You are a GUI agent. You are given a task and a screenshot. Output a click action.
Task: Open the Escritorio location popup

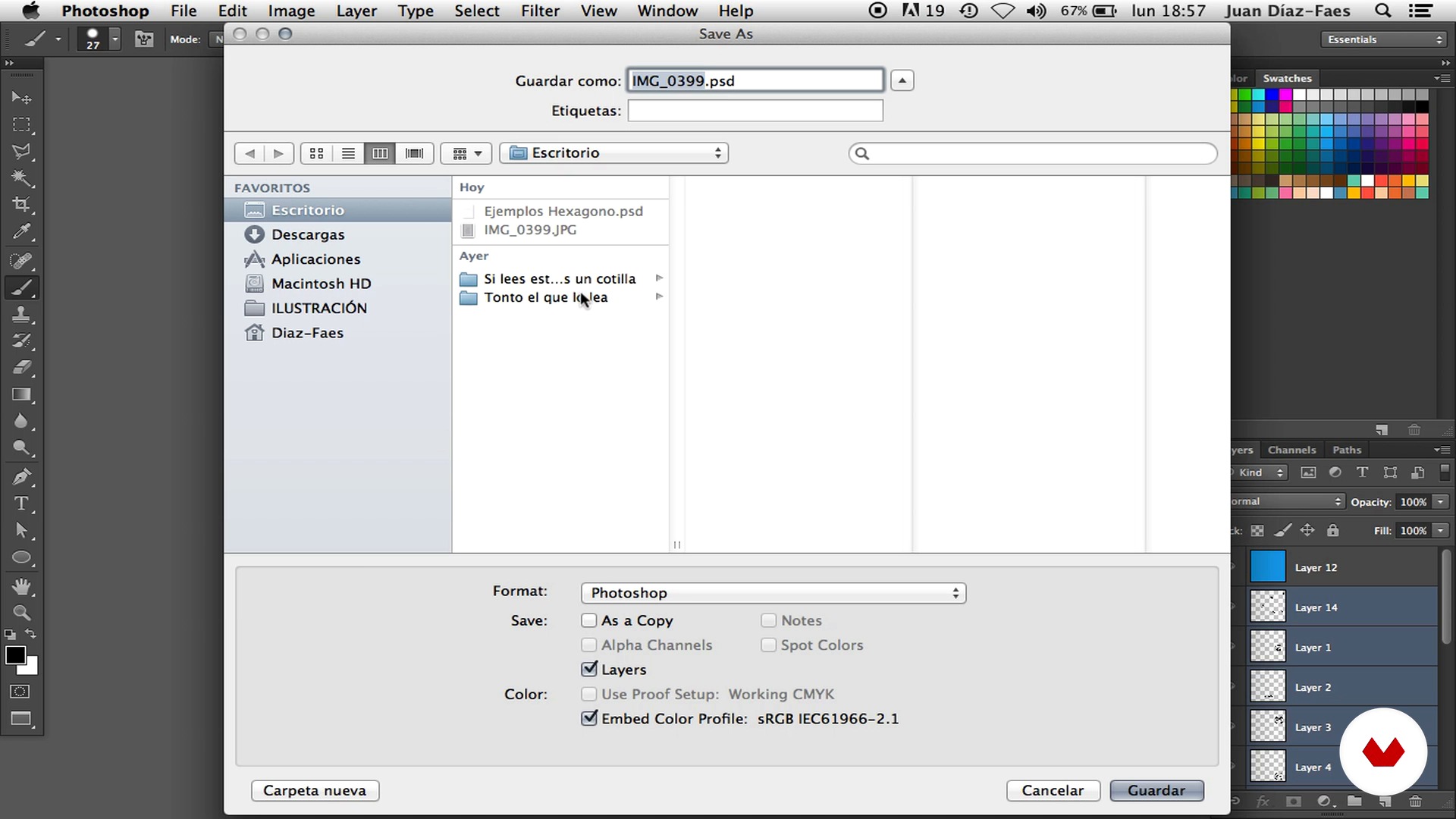pos(613,153)
